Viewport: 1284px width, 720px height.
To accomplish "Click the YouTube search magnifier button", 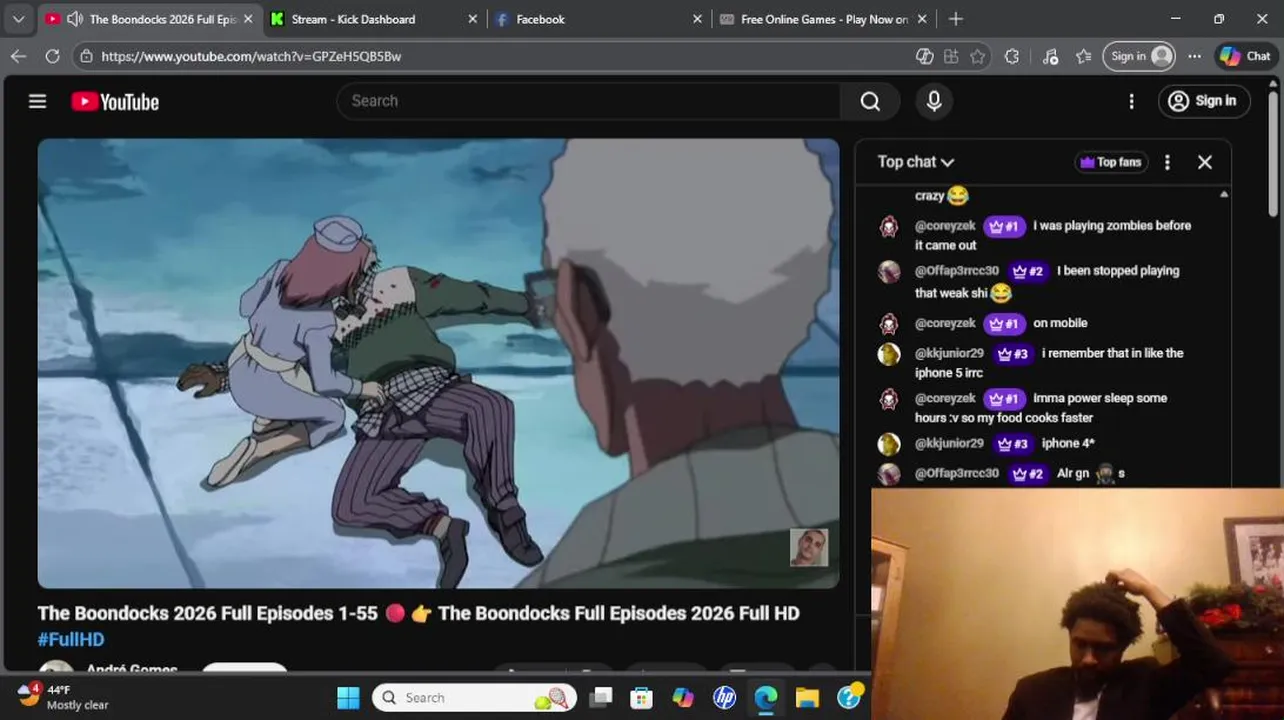I will [x=870, y=101].
